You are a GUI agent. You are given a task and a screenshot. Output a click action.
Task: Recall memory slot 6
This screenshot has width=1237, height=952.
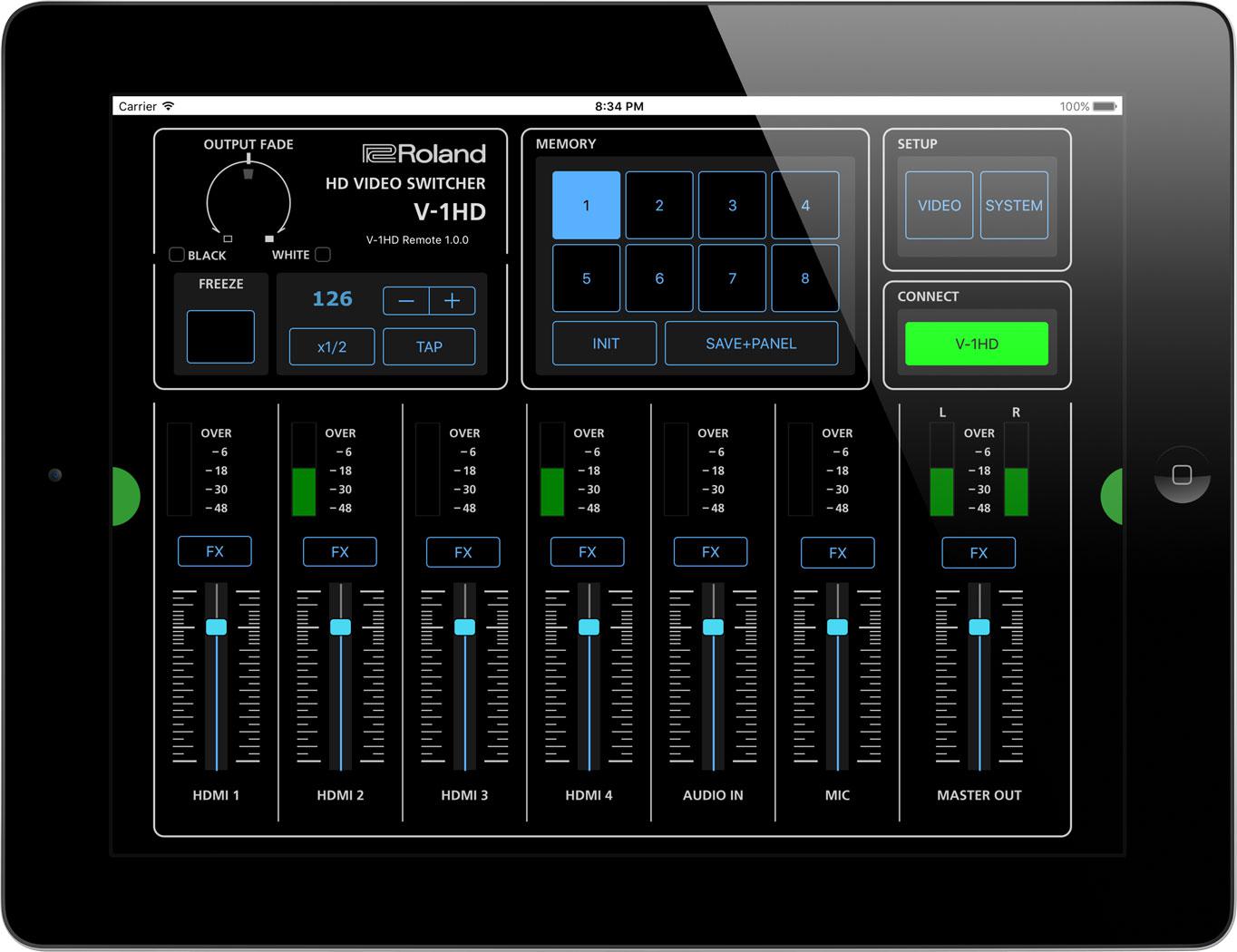click(x=659, y=278)
